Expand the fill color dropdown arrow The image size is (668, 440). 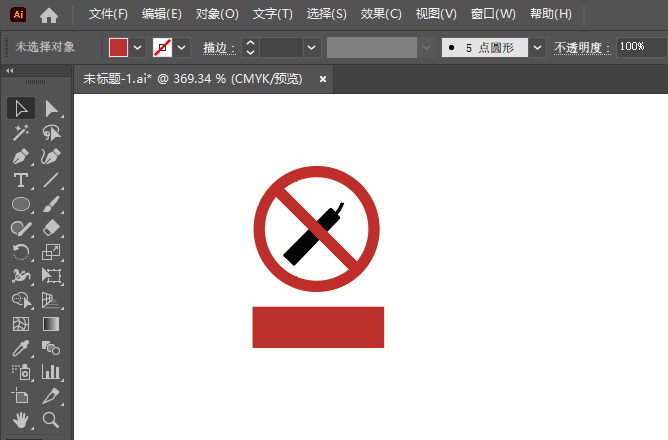(138, 47)
